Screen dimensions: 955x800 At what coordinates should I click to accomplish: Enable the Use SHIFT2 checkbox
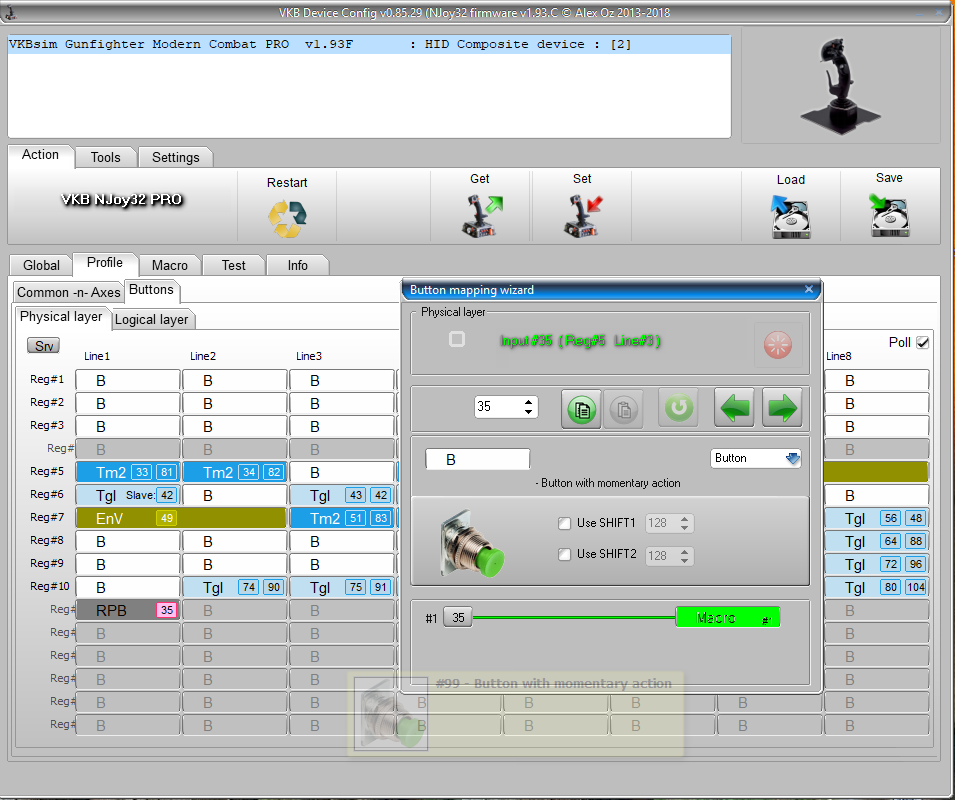(565, 554)
